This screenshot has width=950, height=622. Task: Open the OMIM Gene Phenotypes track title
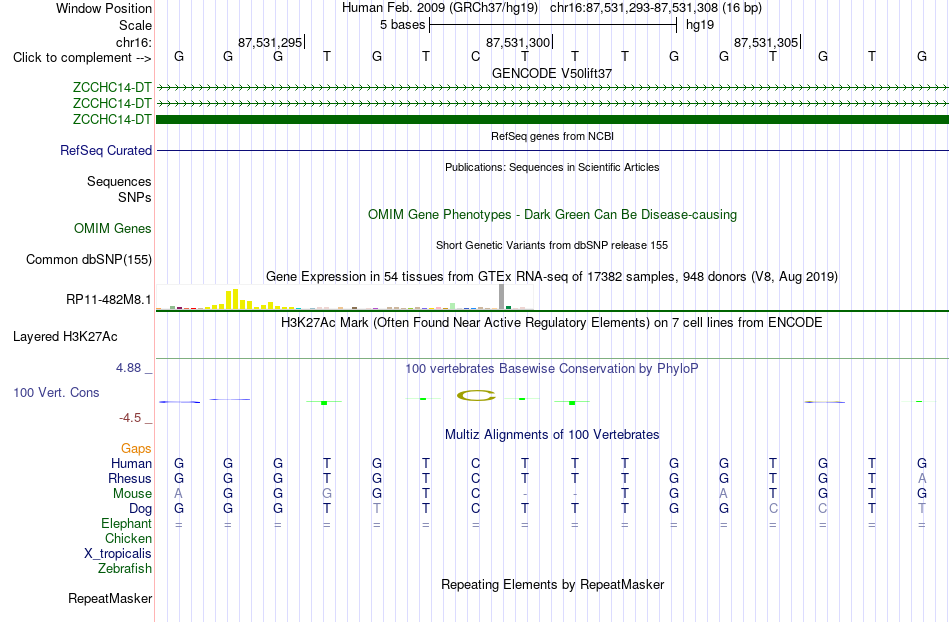552,214
